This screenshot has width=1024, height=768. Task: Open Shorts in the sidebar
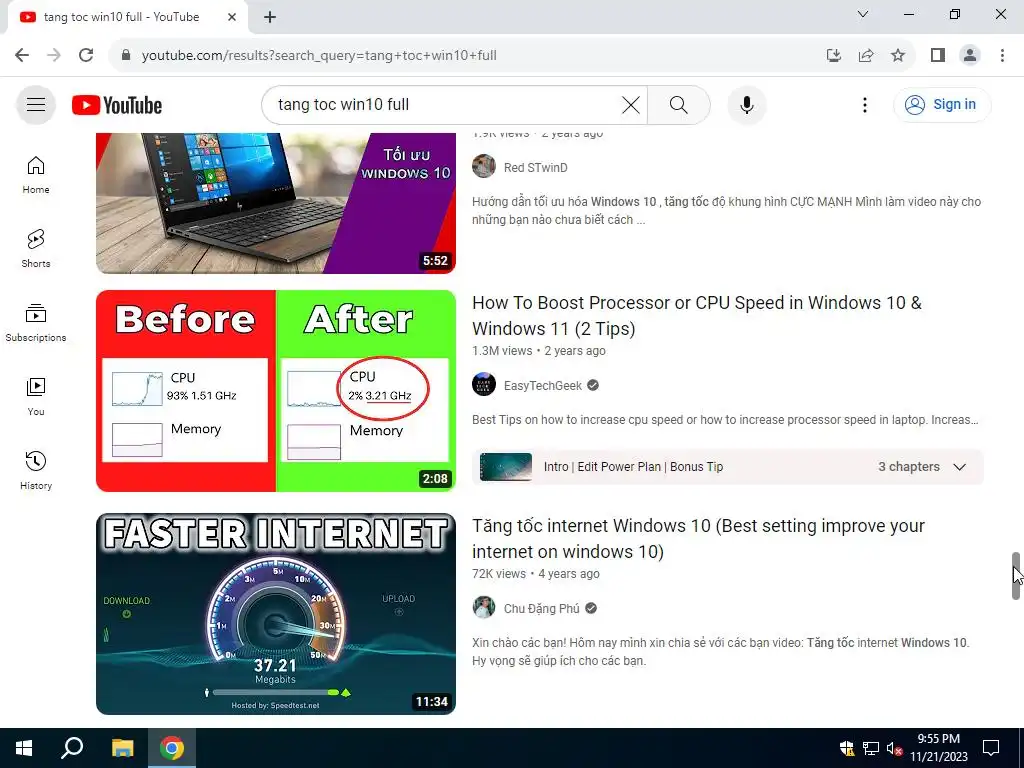[36, 249]
